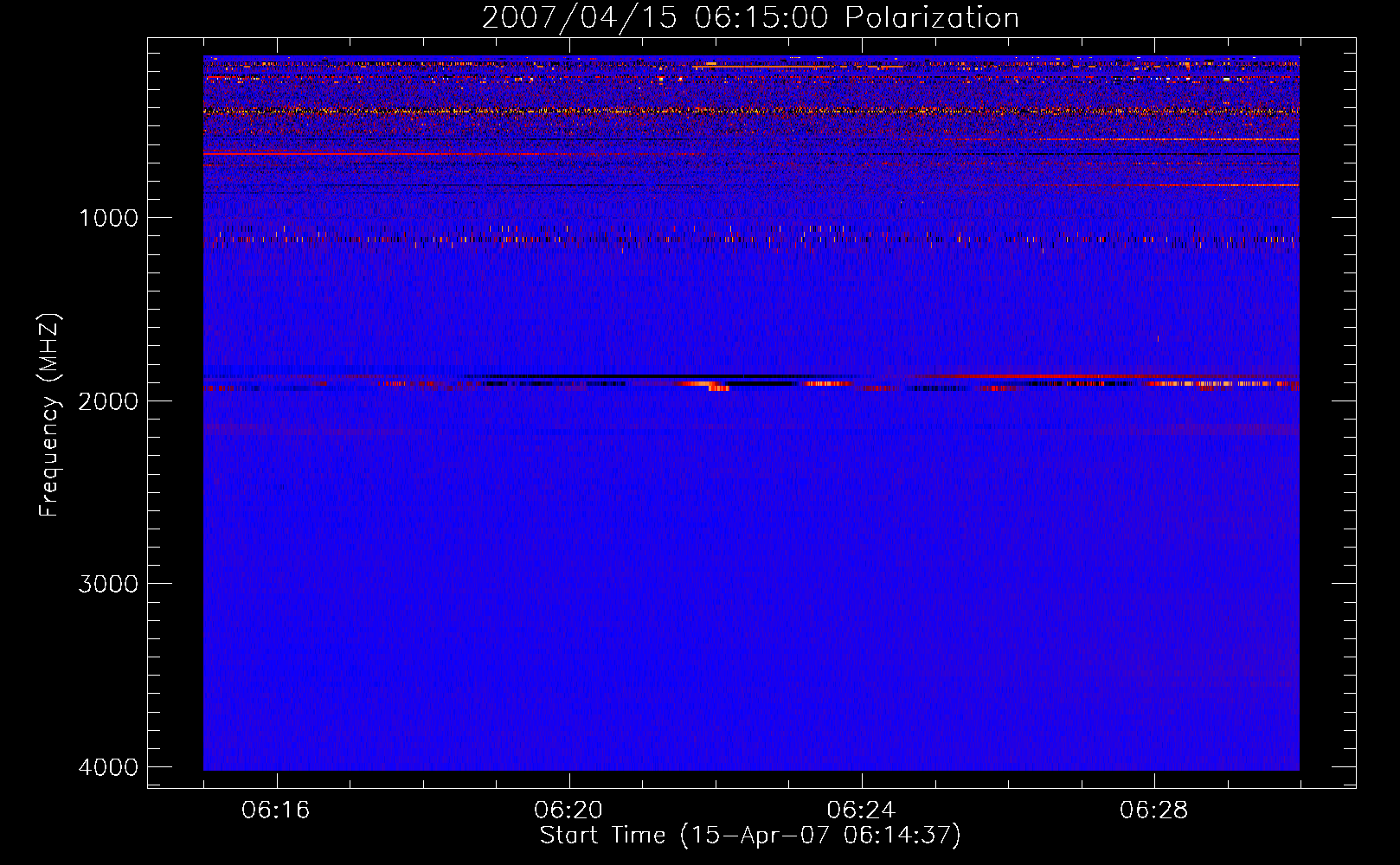Click the 06:16 time tick label

[x=276, y=811]
